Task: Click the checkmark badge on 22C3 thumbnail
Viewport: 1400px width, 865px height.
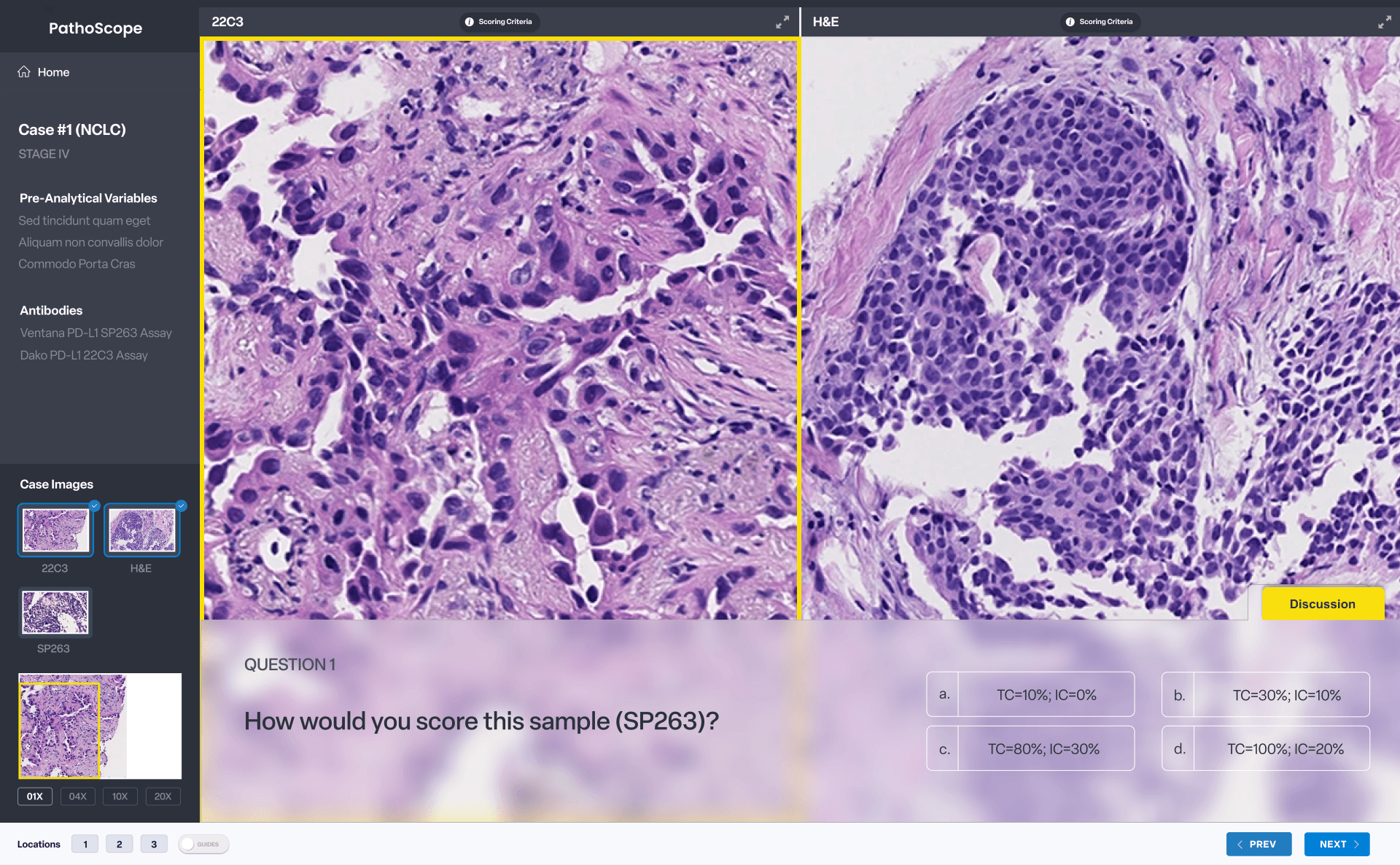Action: (94, 505)
